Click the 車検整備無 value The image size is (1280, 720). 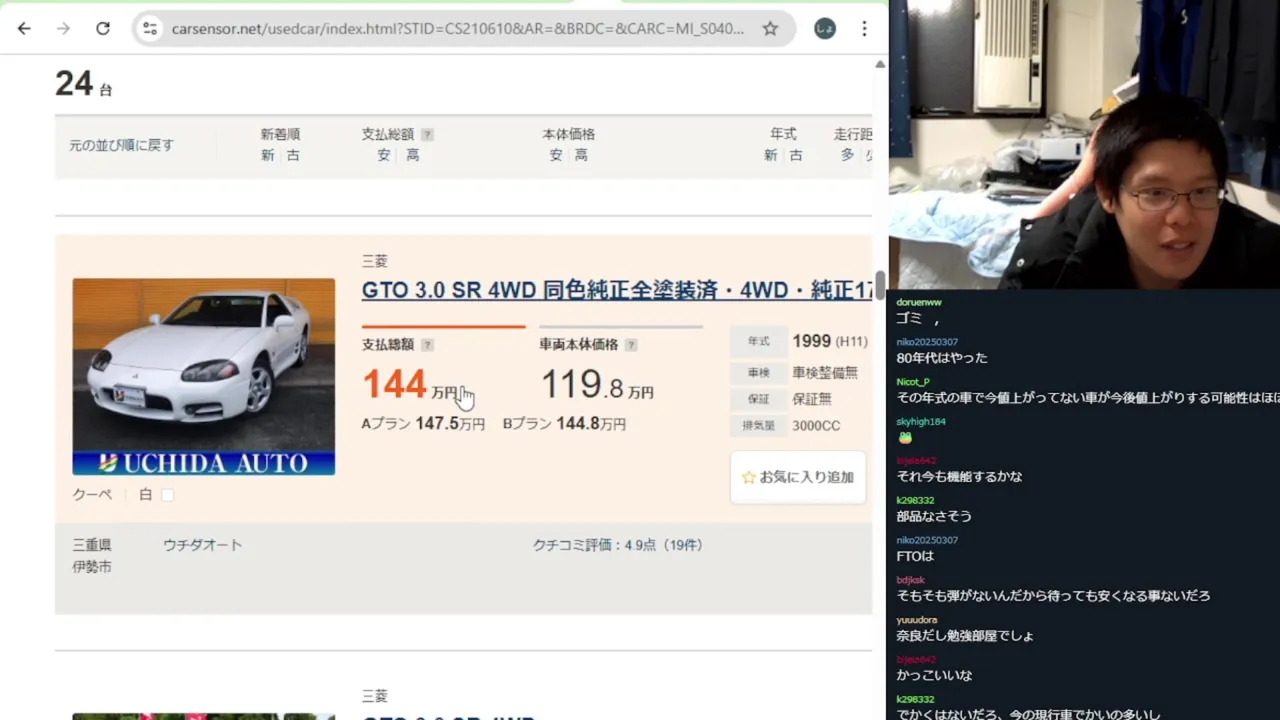pos(825,372)
